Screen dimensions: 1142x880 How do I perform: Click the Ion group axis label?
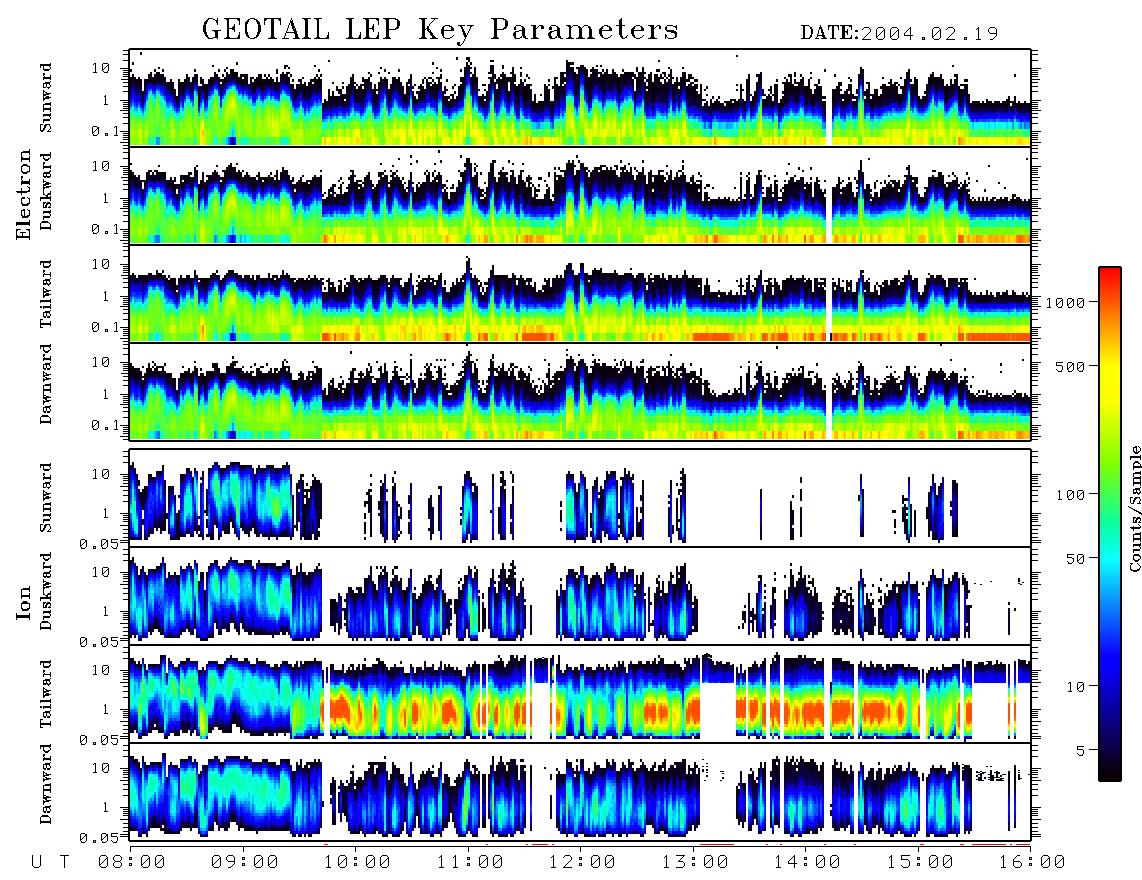(24, 602)
